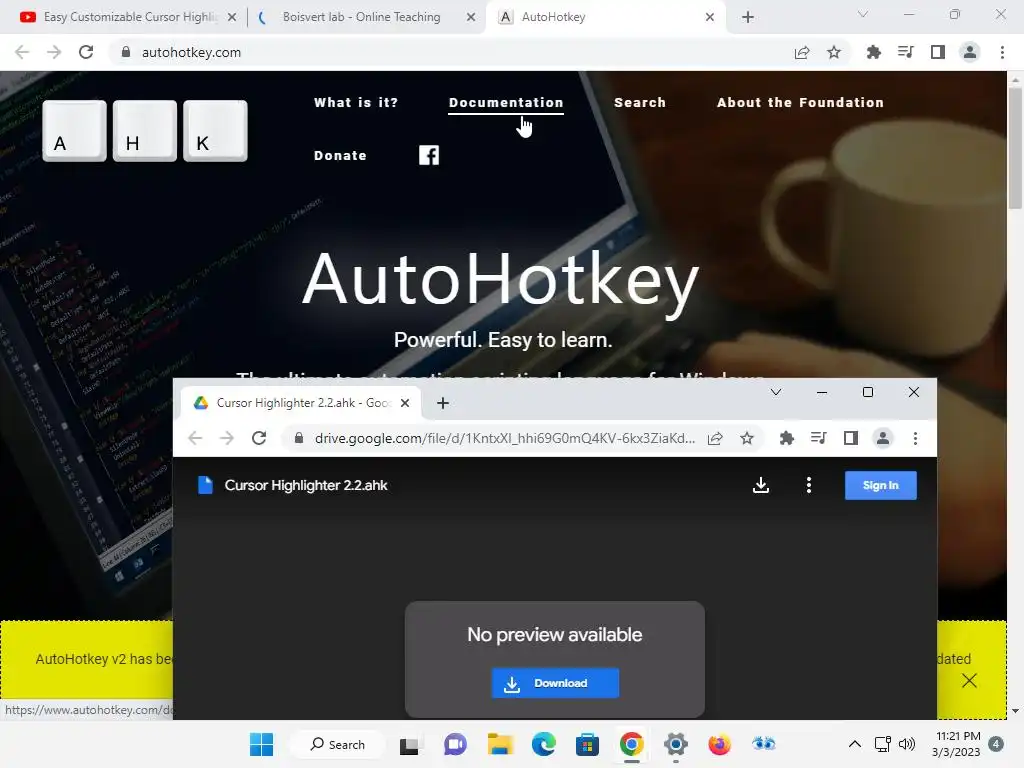The height and width of the screenshot is (768, 1024).
Task: Reload the autohotkey.com page
Action: (x=86, y=52)
